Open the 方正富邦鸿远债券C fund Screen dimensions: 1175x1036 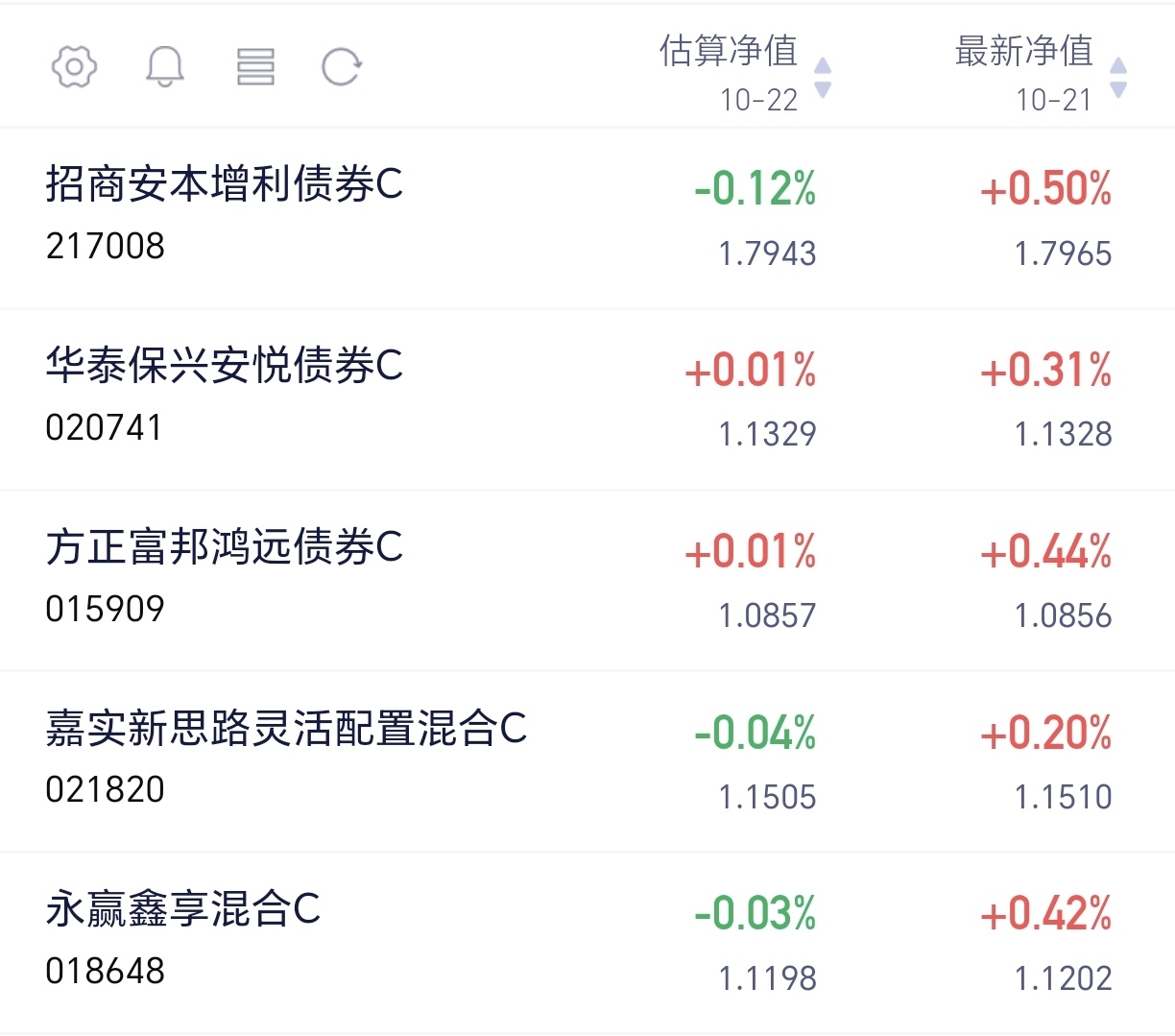click(x=225, y=547)
